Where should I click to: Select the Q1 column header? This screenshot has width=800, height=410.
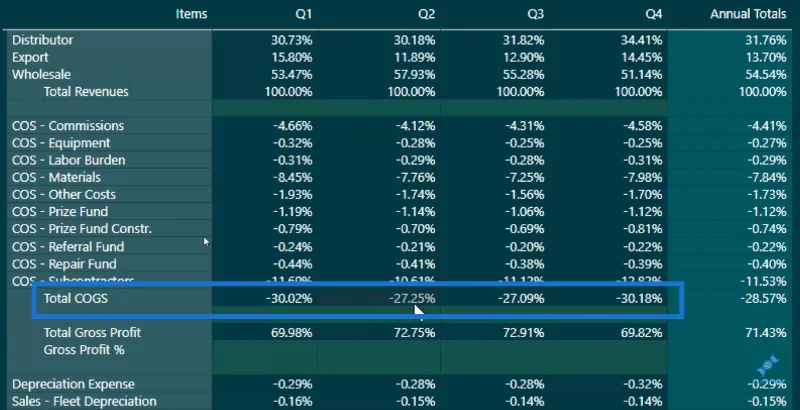tap(304, 14)
